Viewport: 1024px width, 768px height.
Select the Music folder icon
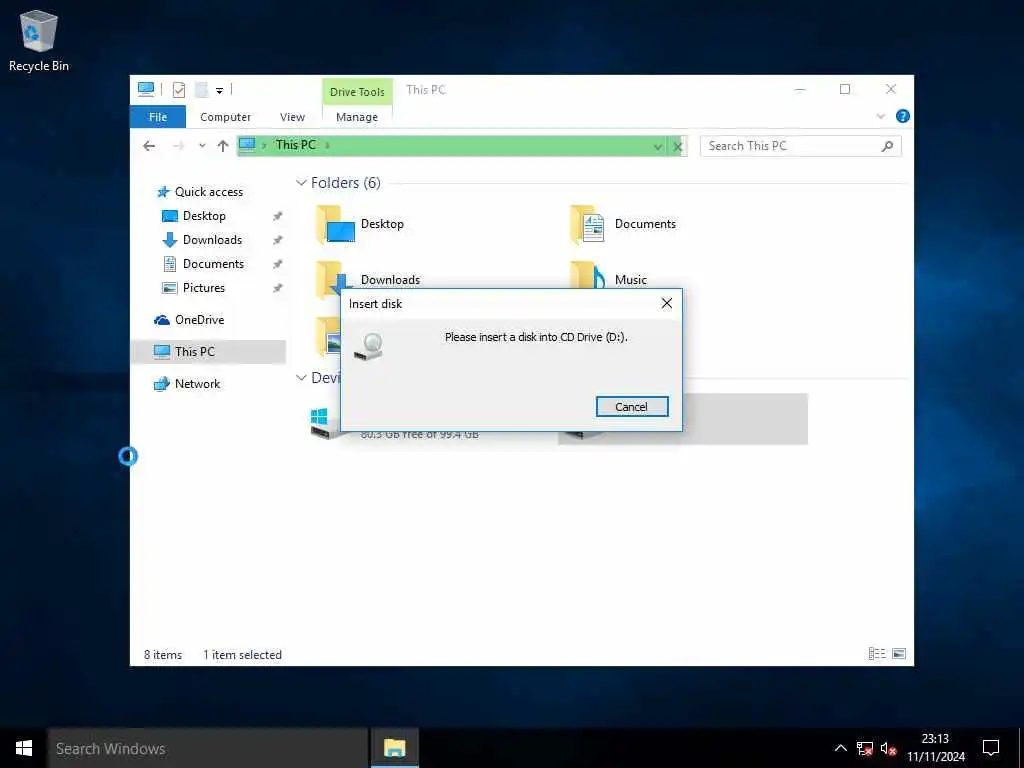(588, 276)
